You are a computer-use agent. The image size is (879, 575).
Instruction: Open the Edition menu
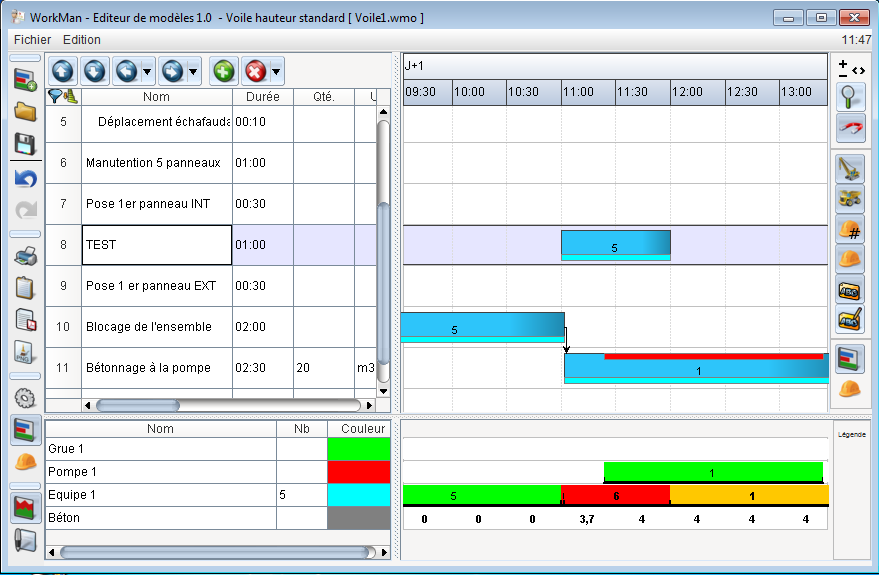point(82,40)
